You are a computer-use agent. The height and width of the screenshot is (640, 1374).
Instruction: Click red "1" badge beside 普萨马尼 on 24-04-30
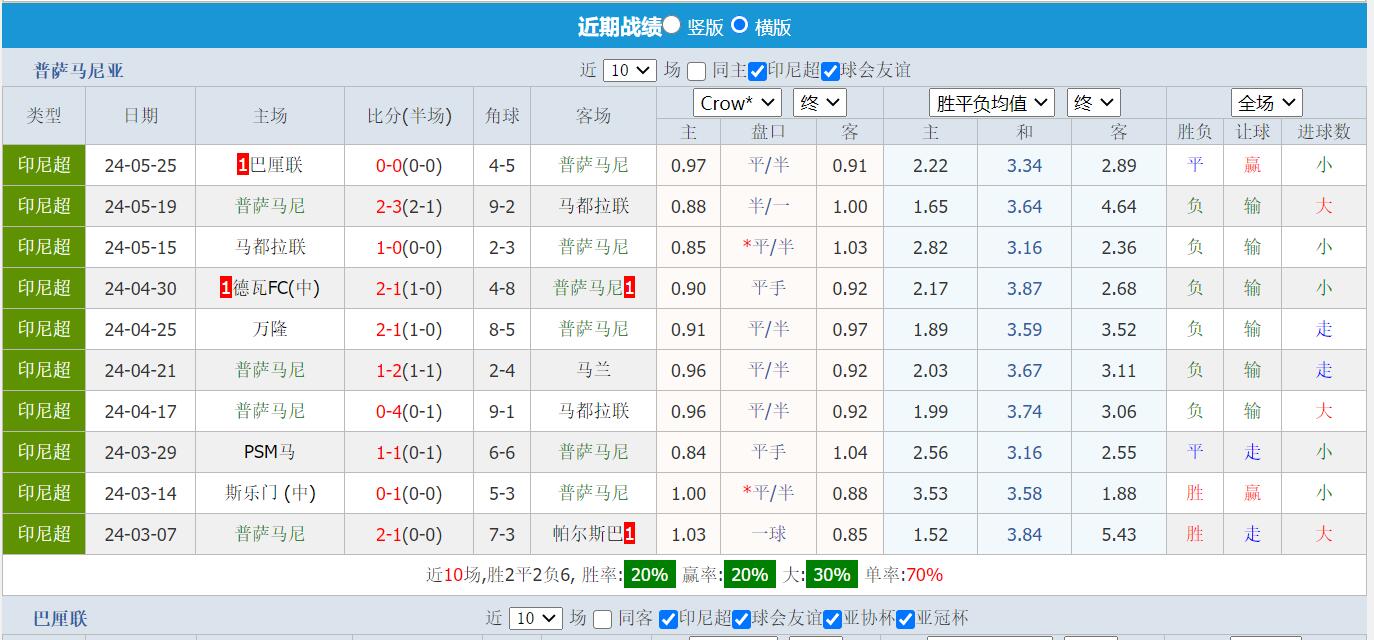pos(630,288)
